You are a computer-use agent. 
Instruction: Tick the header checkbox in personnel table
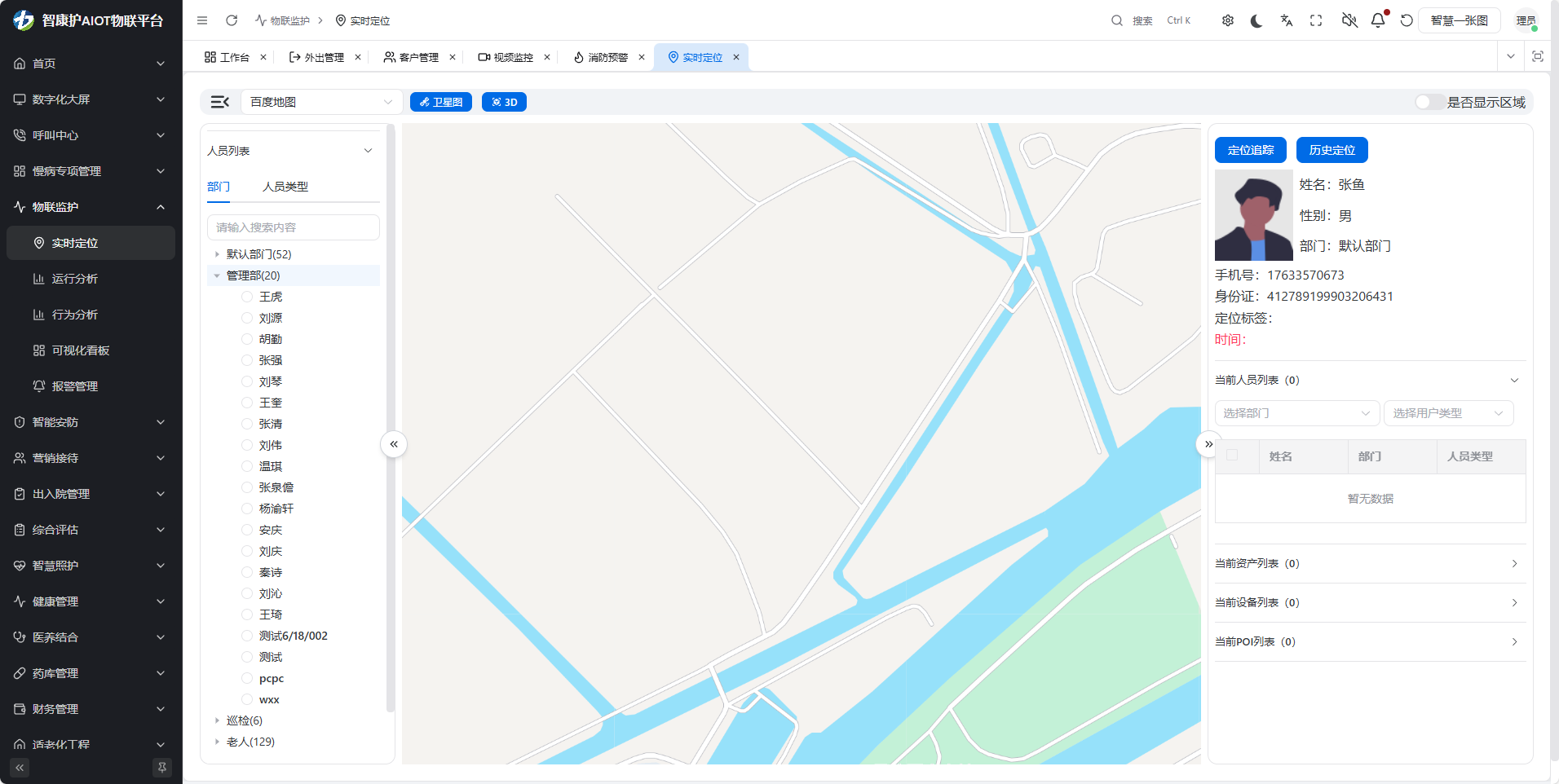1232,456
